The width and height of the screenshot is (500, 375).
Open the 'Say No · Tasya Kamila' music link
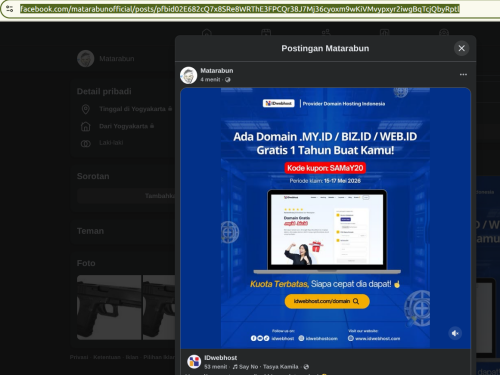click(265, 367)
